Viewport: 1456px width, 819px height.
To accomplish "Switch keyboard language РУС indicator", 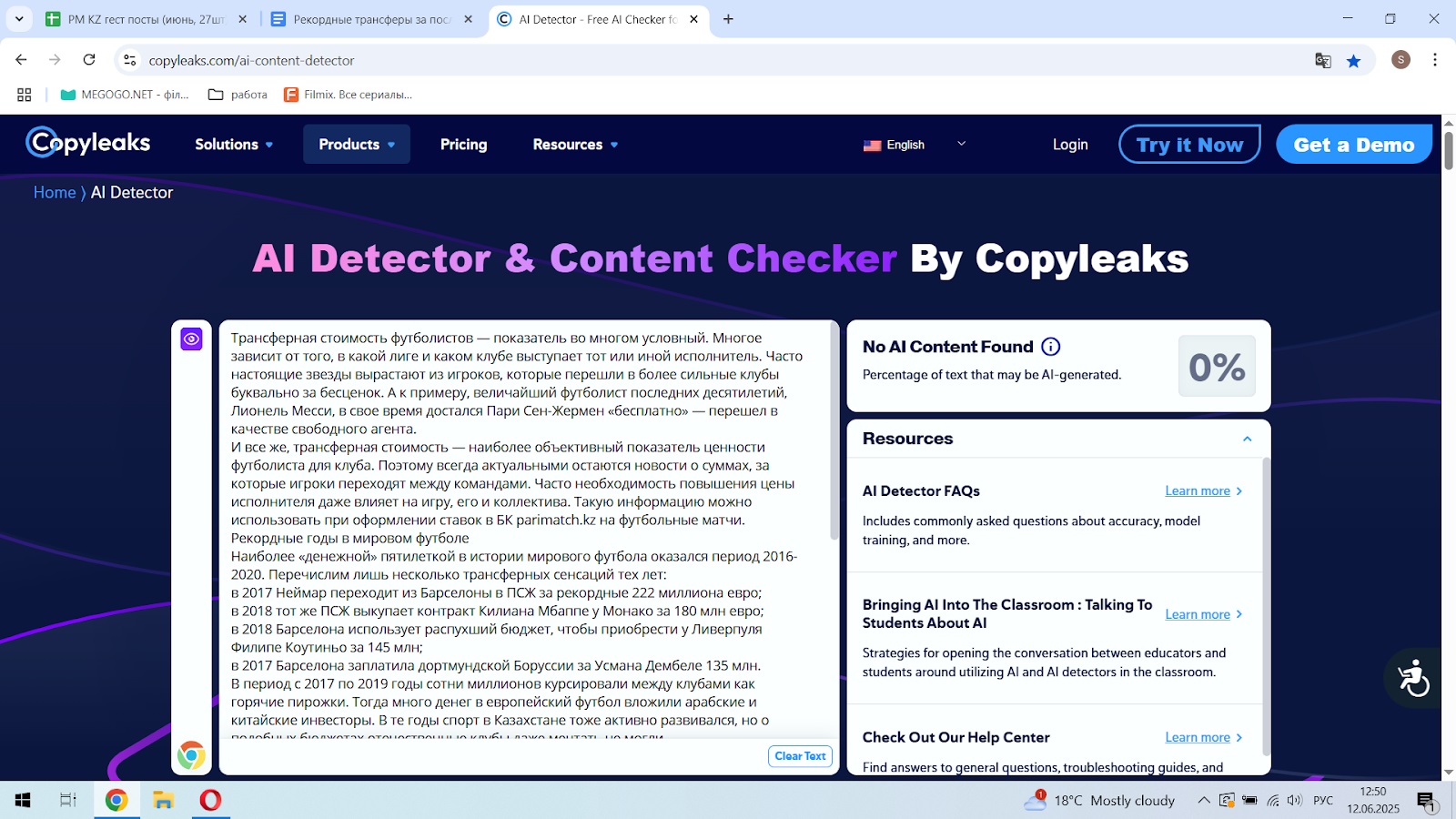I will (x=1322, y=800).
